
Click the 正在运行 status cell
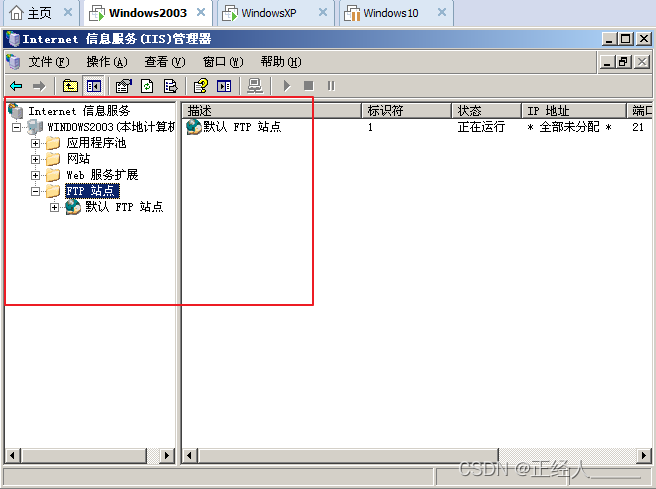click(481, 127)
